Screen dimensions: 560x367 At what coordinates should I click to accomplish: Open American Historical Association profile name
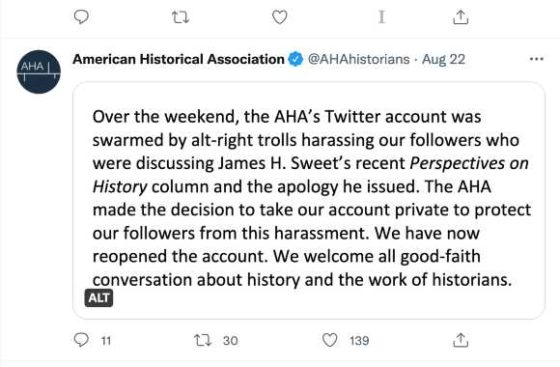tap(178, 59)
